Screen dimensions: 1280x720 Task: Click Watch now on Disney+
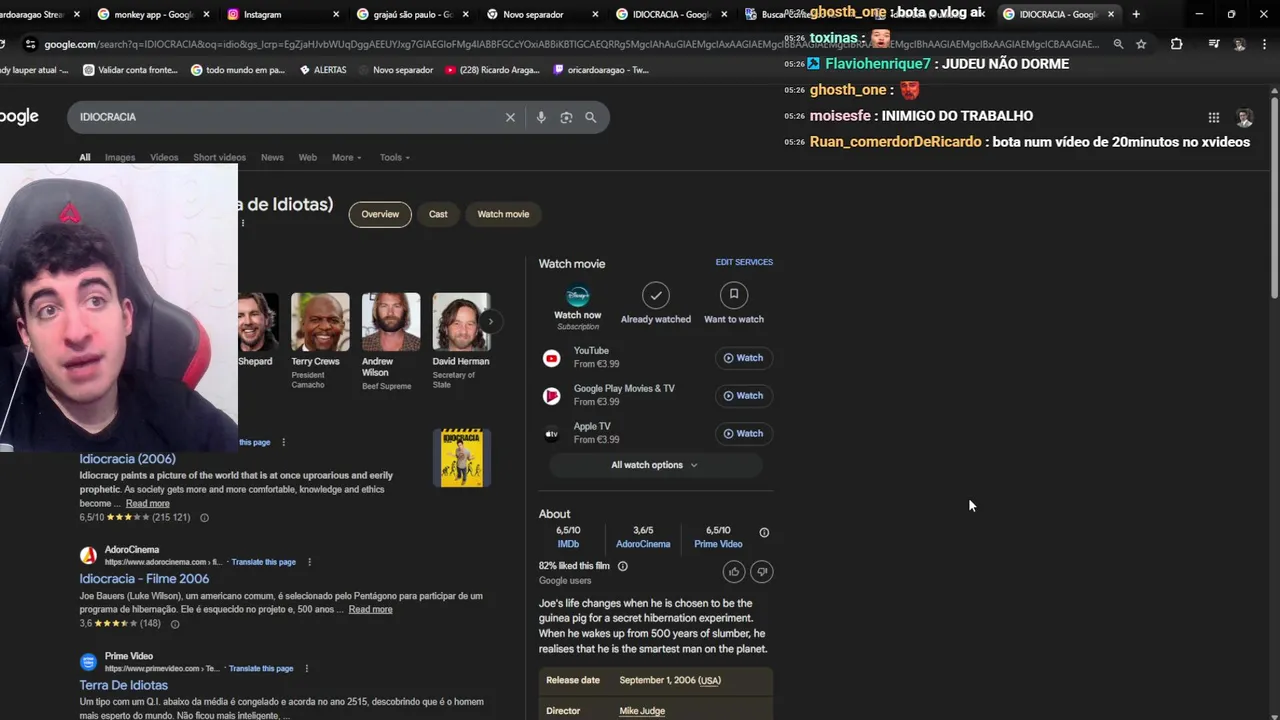(x=578, y=307)
